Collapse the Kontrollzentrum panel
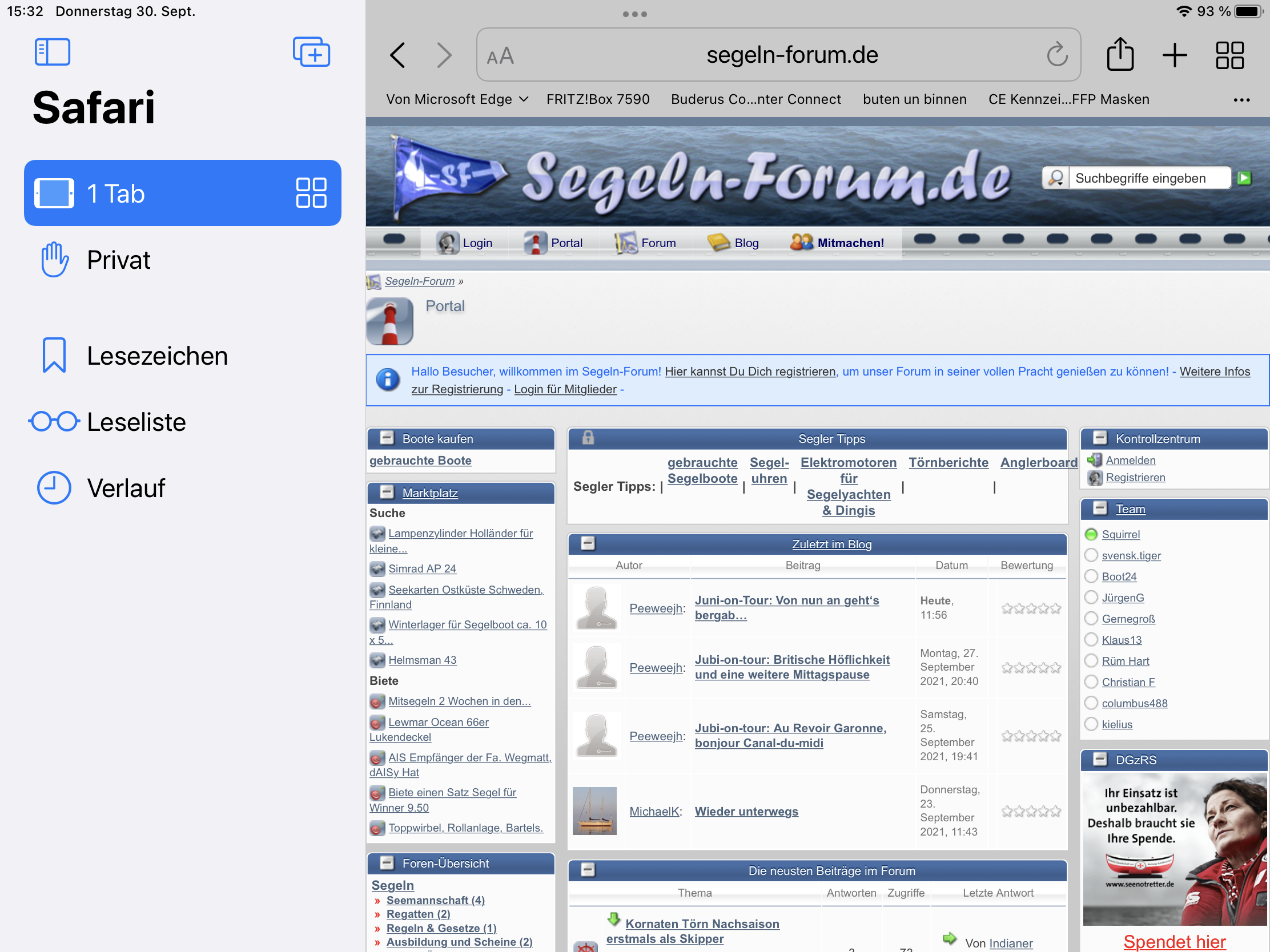The image size is (1270, 952). 1099,438
